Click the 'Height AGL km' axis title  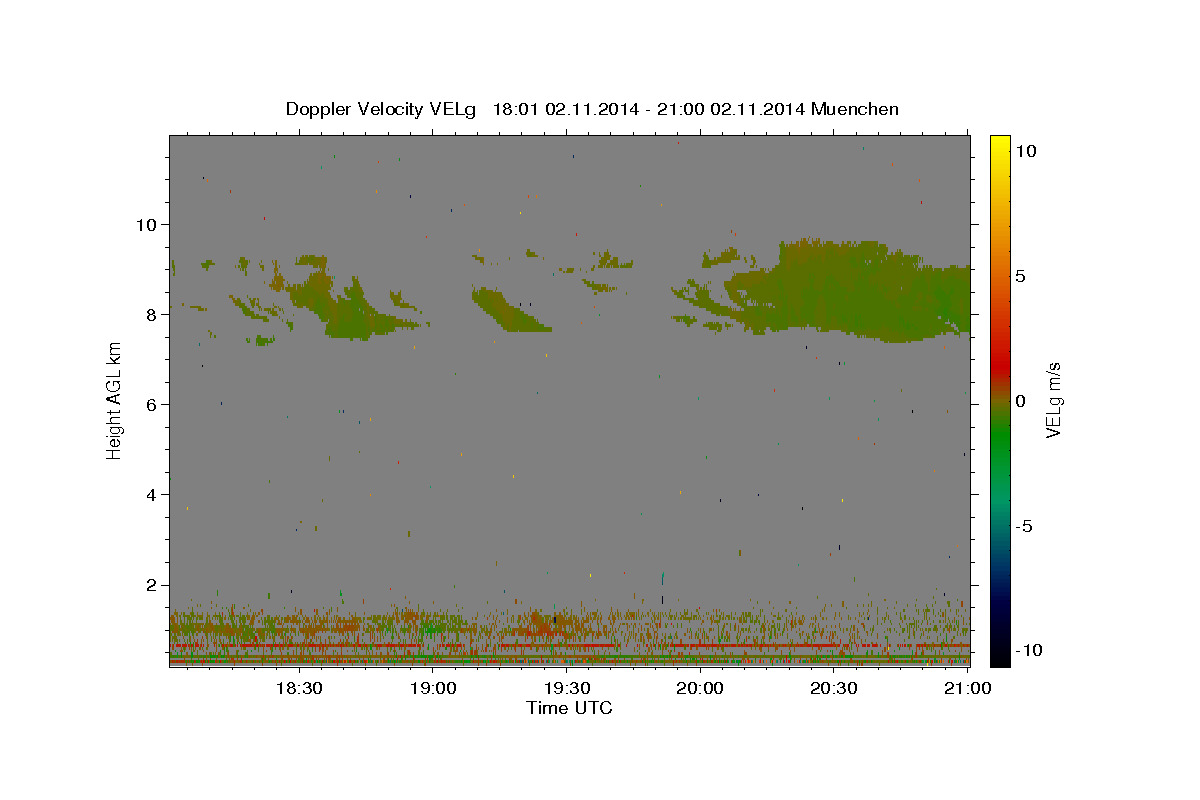115,401
